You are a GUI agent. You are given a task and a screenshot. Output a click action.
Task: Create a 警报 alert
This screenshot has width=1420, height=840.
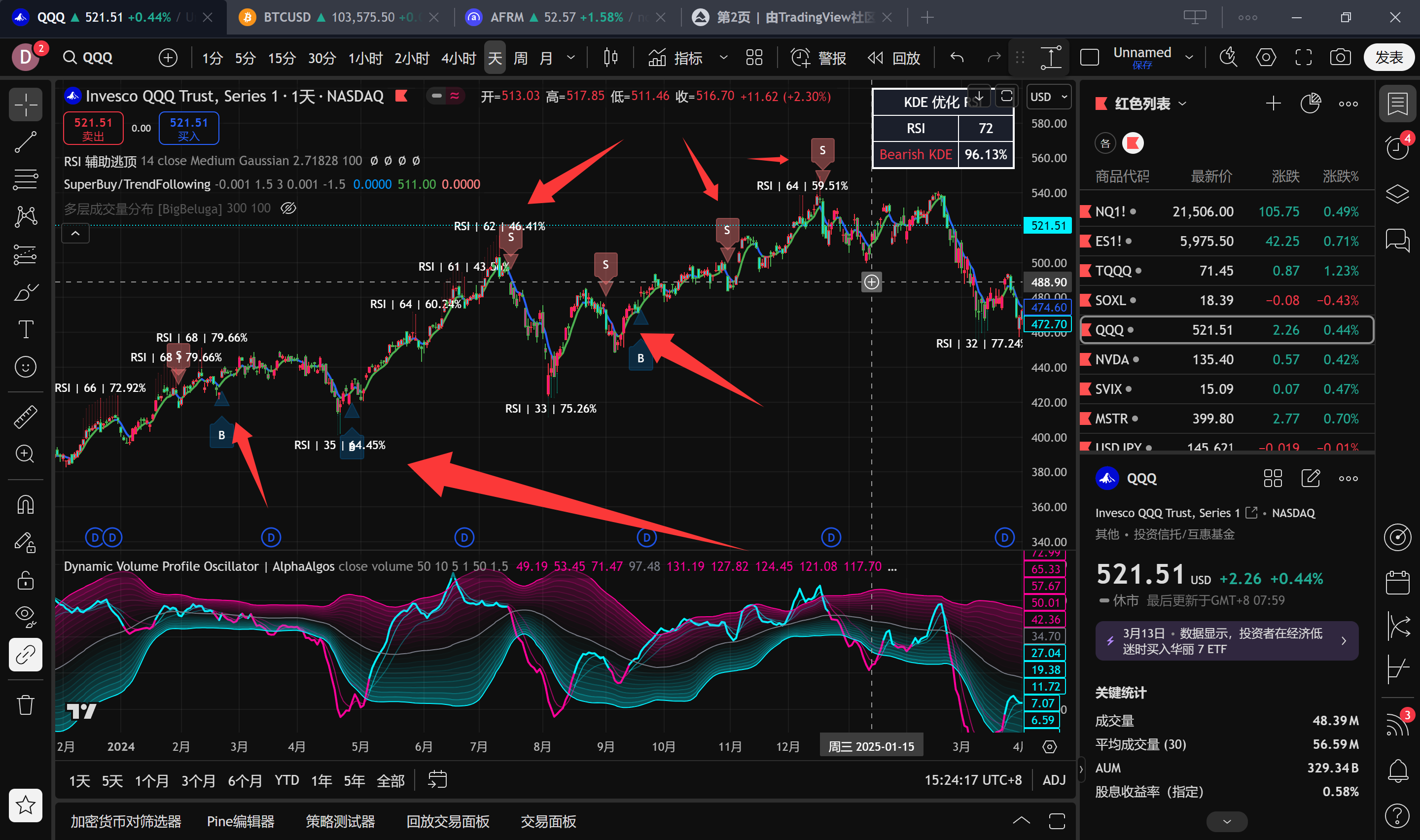tap(818, 58)
